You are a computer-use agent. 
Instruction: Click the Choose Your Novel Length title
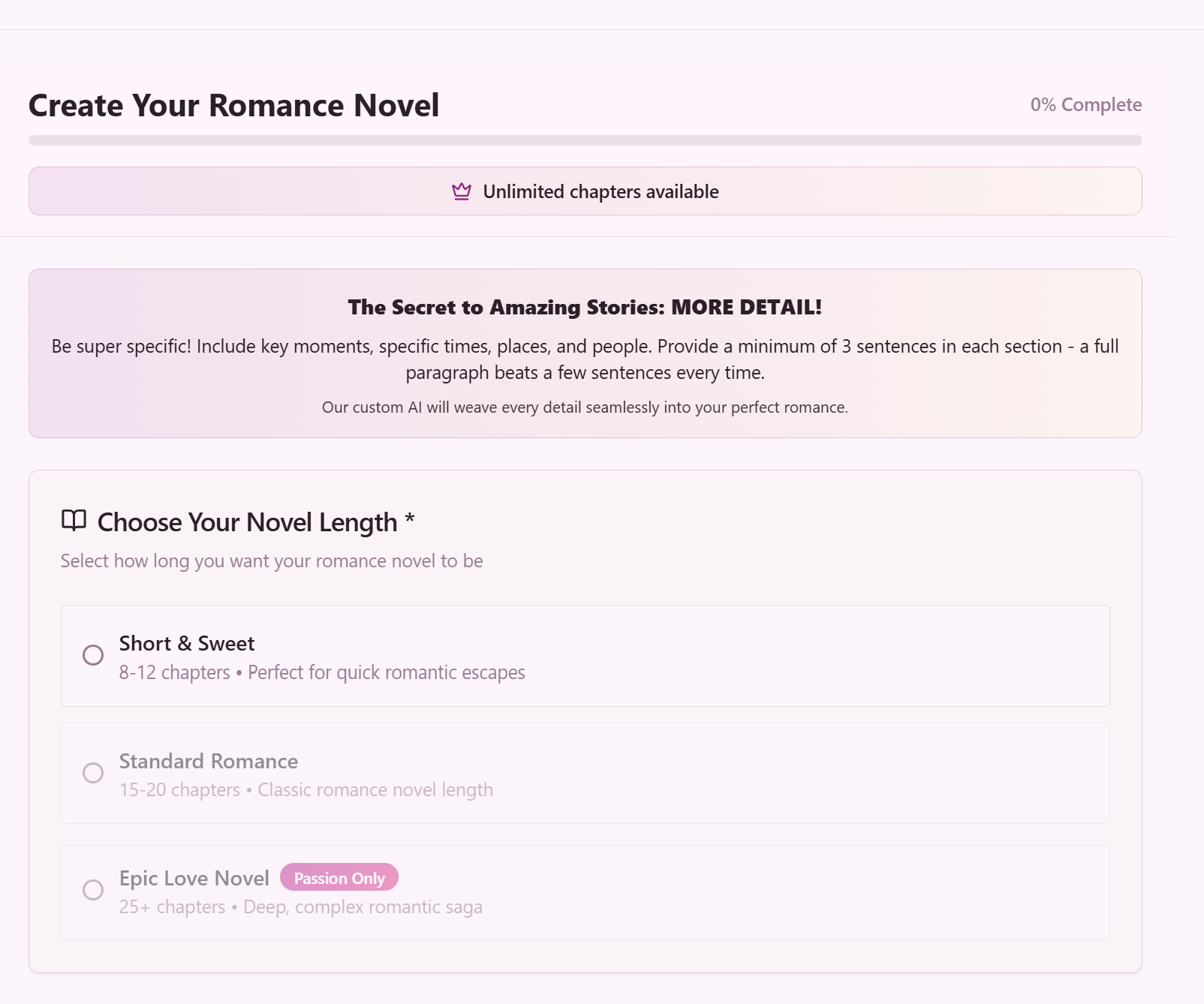click(255, 521)
